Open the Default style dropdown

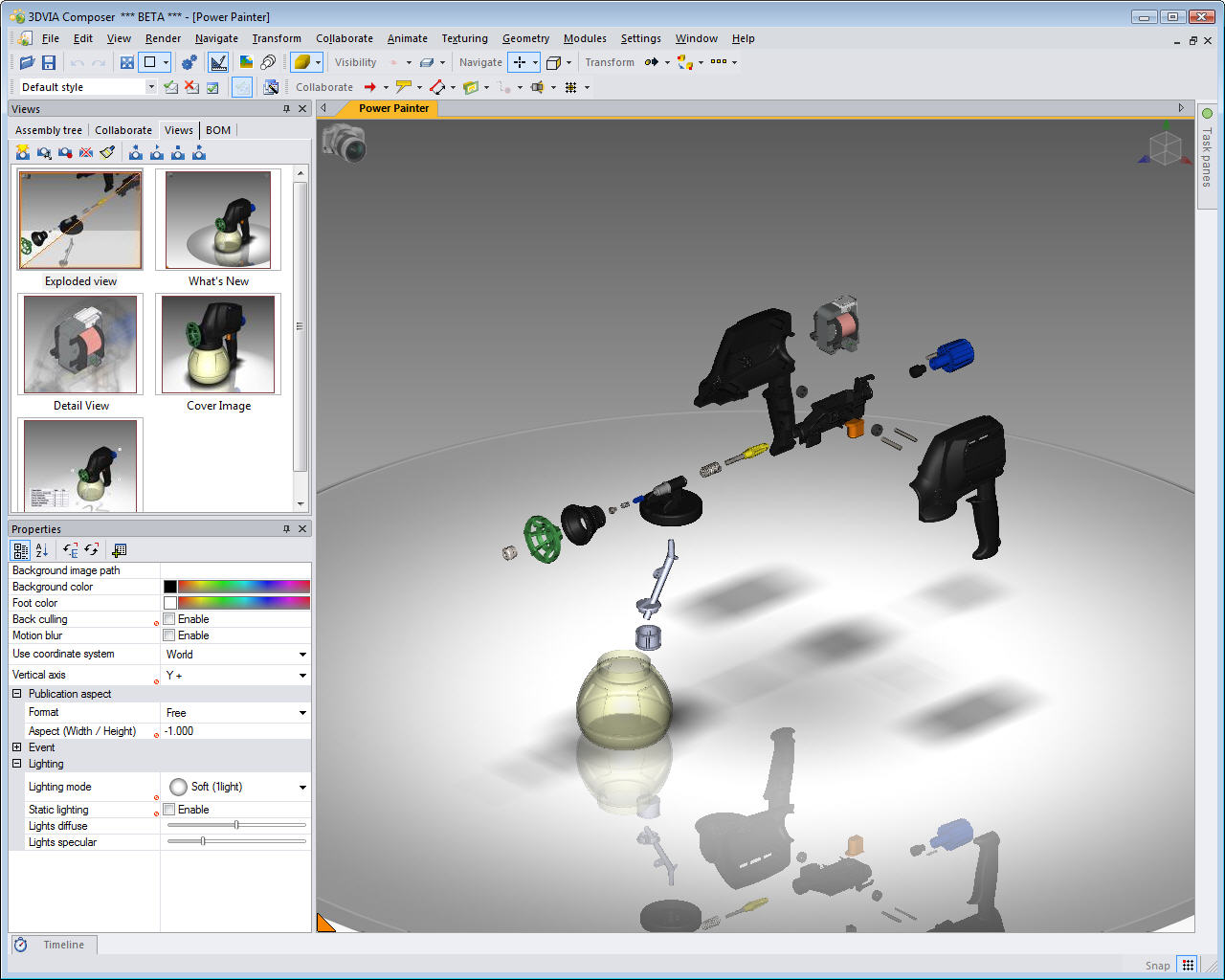point(151,87)
